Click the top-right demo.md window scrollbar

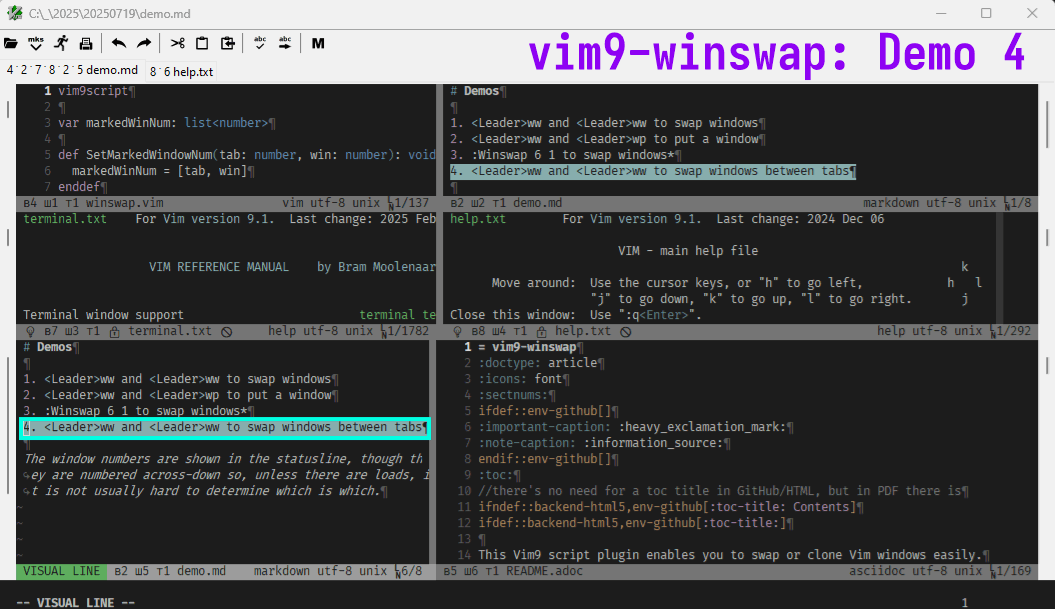(x=1047, y=124)
